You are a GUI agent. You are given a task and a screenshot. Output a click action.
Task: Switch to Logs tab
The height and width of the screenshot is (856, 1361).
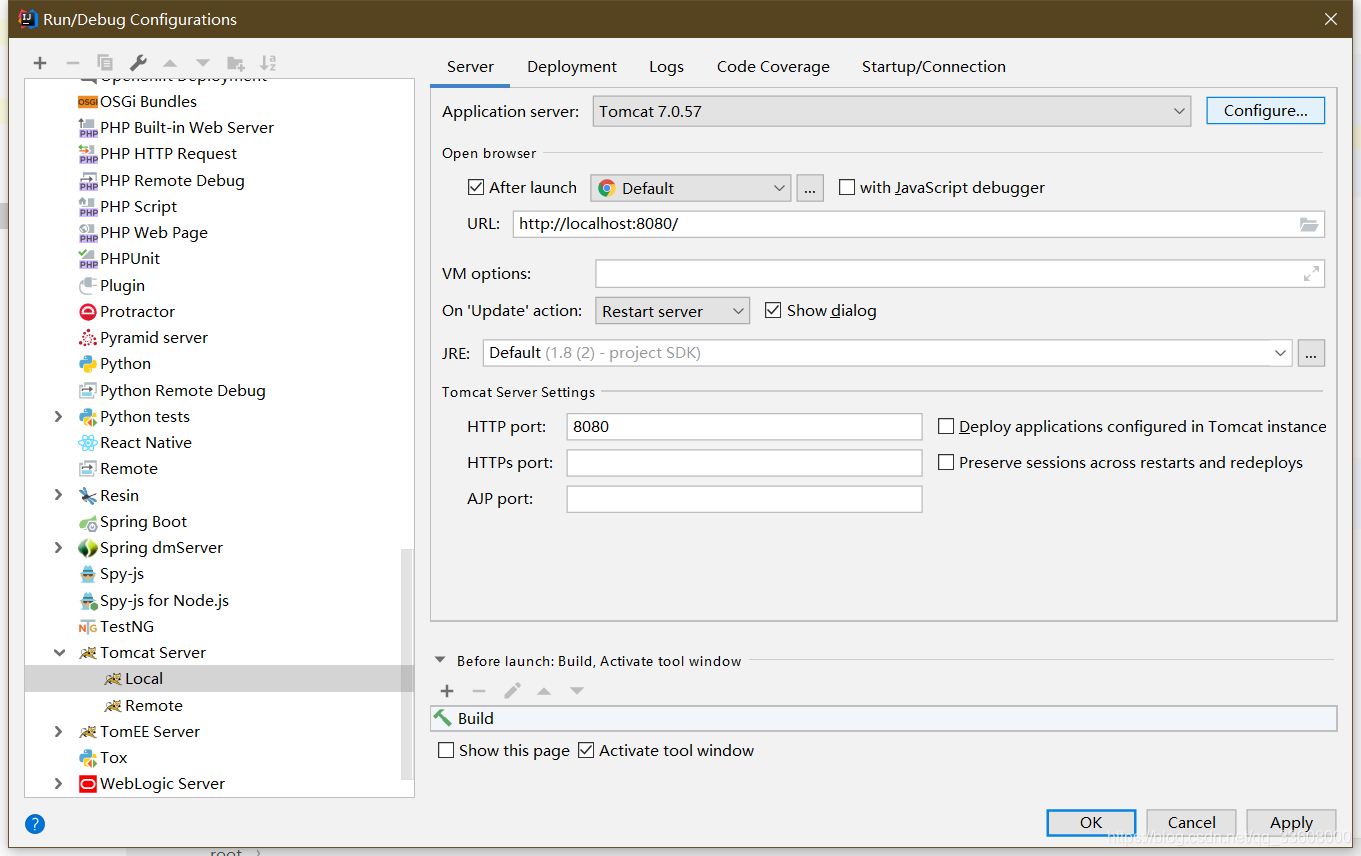[666, 67]
